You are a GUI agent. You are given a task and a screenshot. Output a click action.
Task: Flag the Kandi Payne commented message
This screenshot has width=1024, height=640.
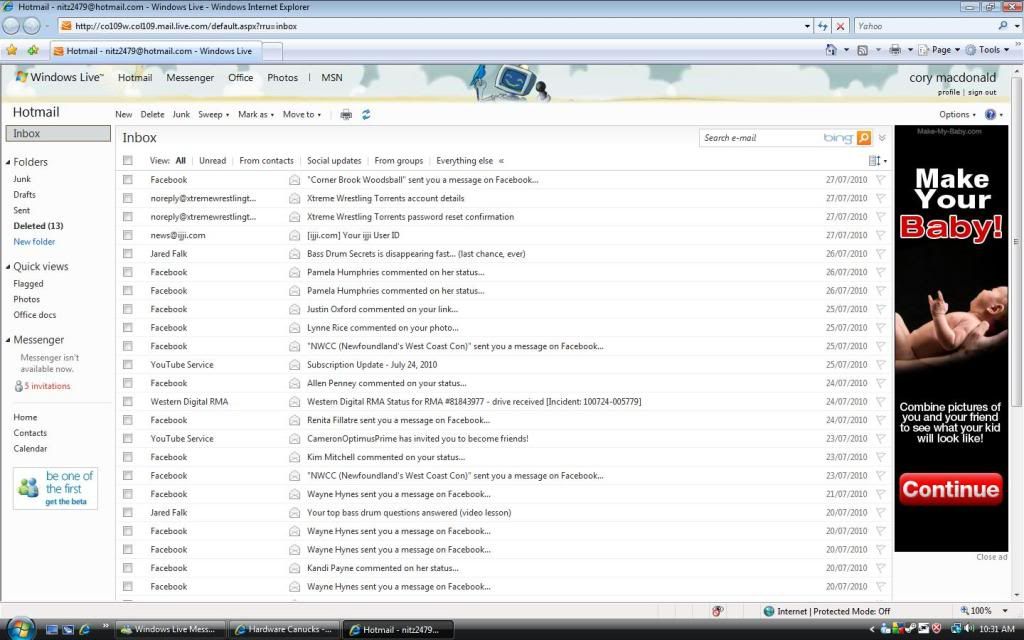[880, 568]
